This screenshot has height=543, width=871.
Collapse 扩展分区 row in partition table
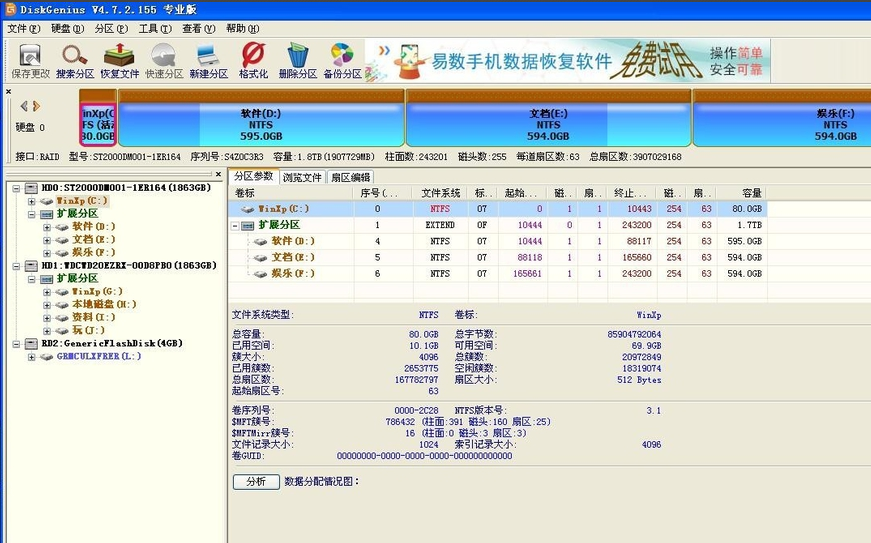(235, 226)
